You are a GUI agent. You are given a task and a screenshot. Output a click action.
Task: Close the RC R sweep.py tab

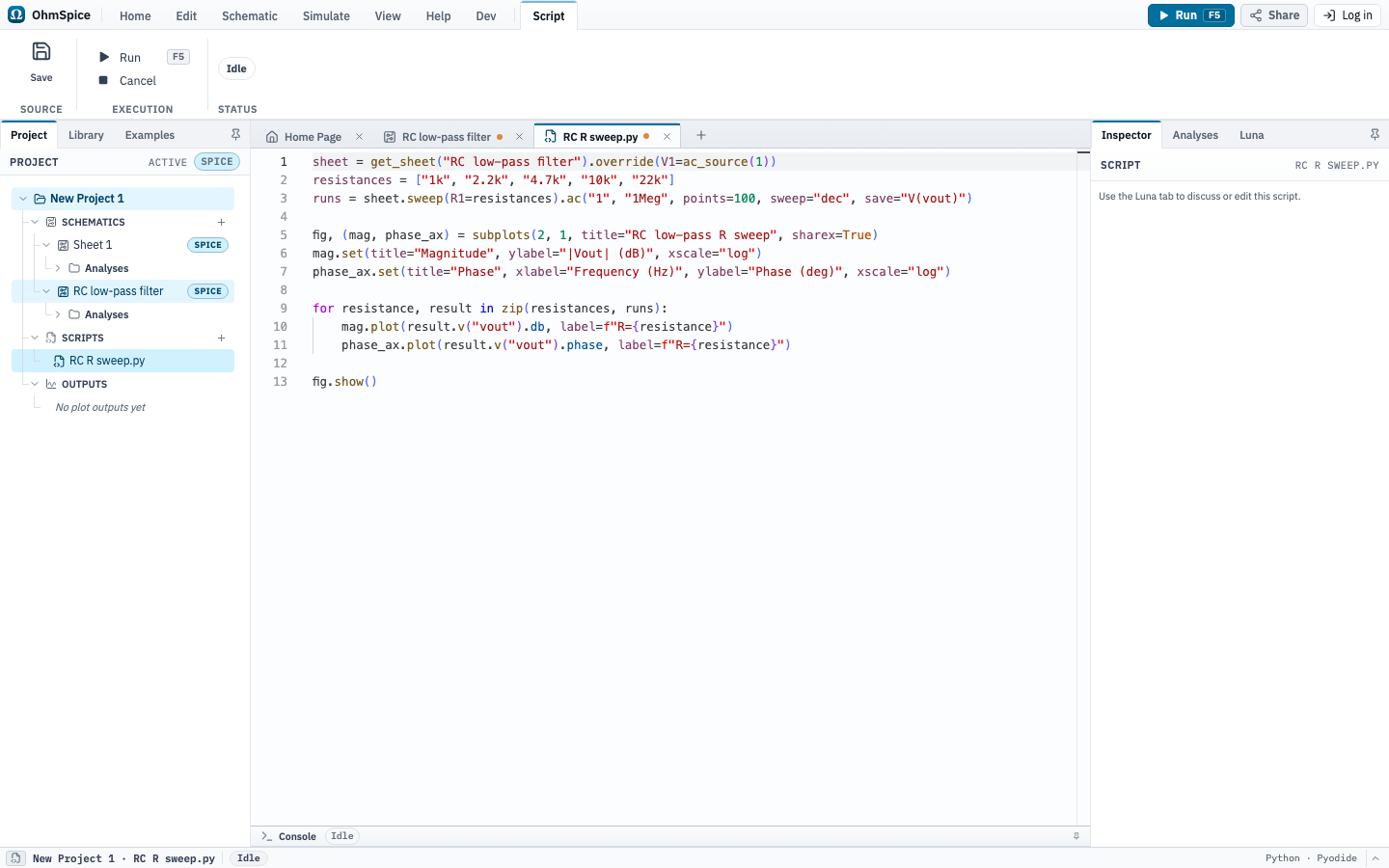pos(667,137)
